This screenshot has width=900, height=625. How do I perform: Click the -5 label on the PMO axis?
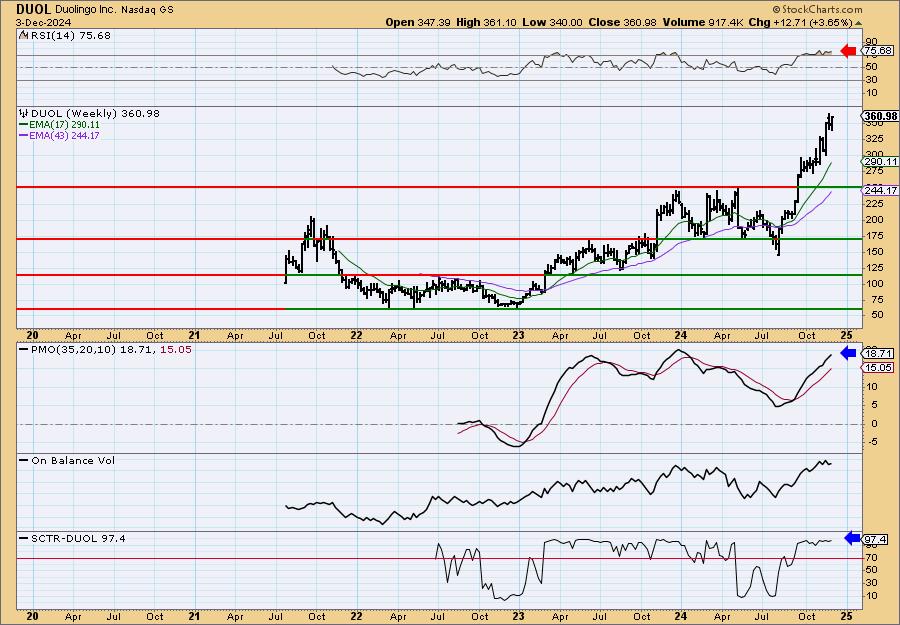pos(871,442)
